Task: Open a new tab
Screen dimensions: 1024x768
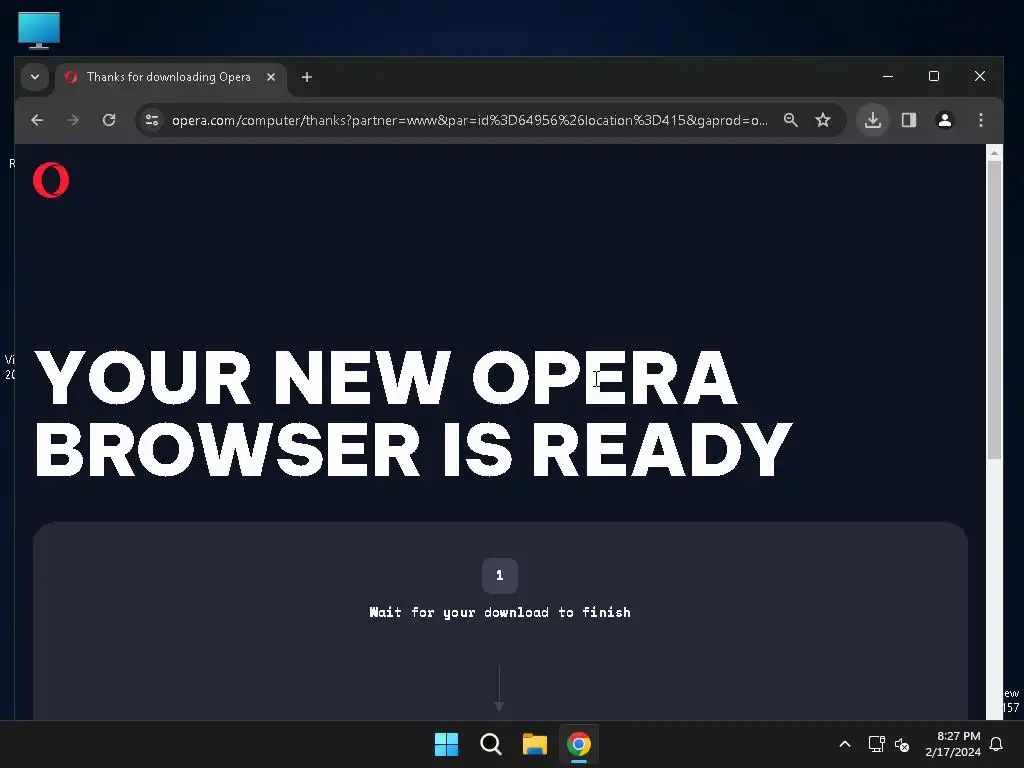Action: coord(307,77)
